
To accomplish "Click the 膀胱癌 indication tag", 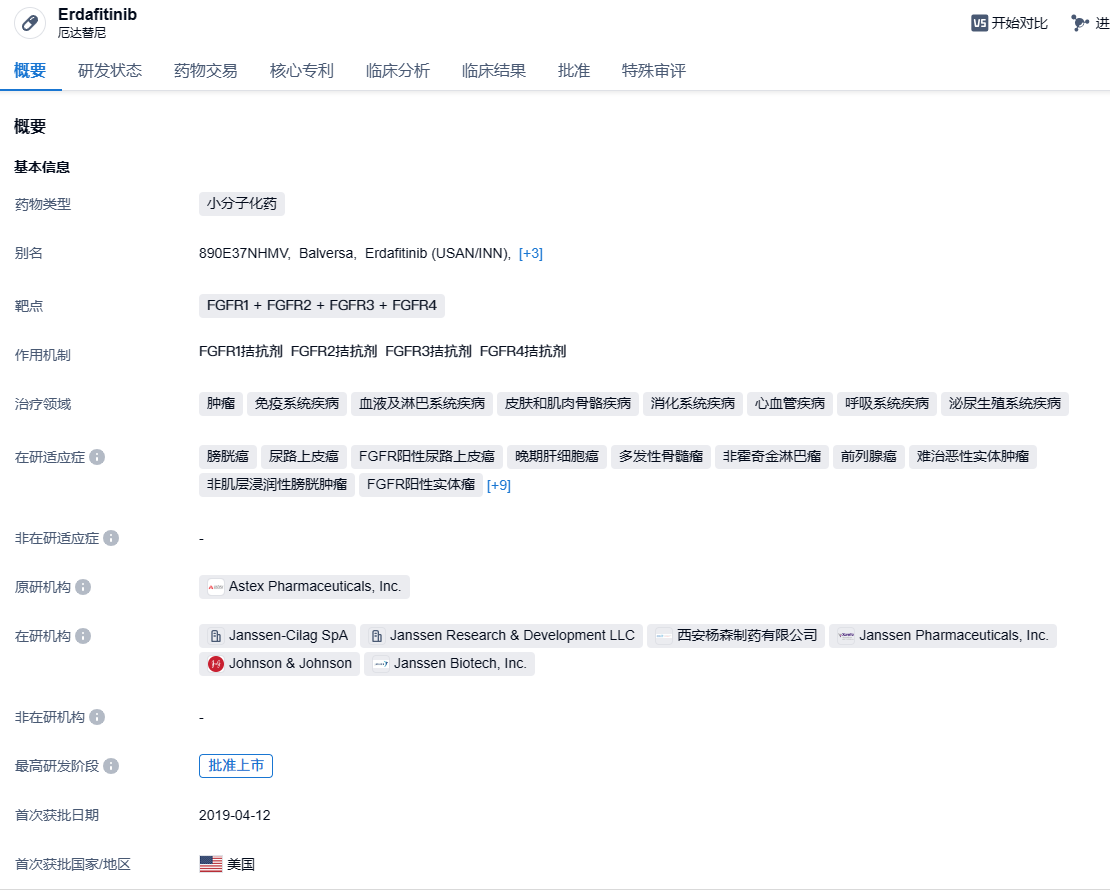I will click(x=228, y=457).
